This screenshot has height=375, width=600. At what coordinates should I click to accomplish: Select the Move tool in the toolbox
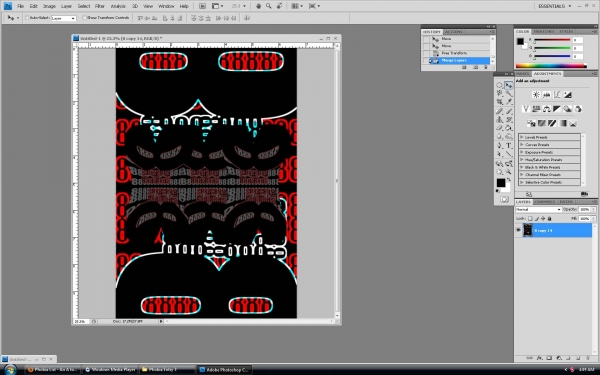point(509,85)
